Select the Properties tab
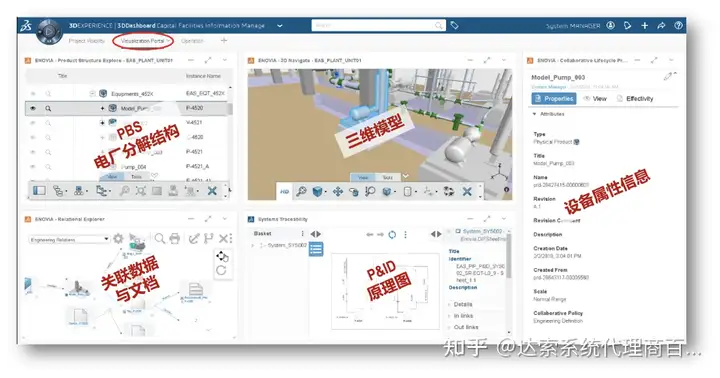 [554, 98]
